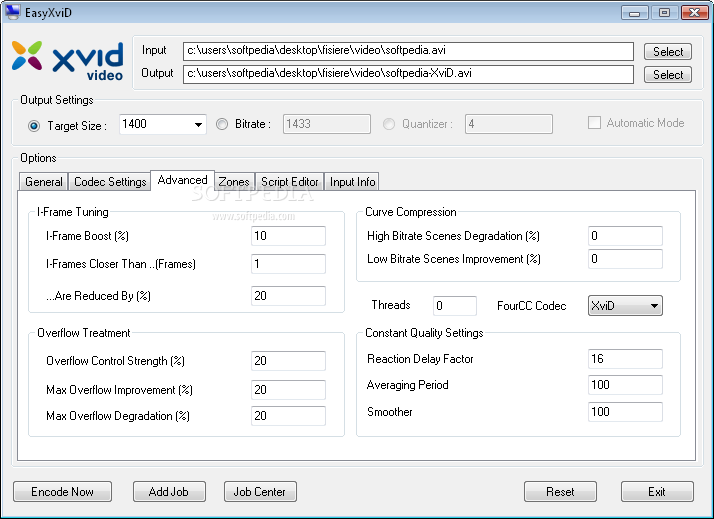Select the Quantizer radio button
714x519 pixels.
[388, 124]
